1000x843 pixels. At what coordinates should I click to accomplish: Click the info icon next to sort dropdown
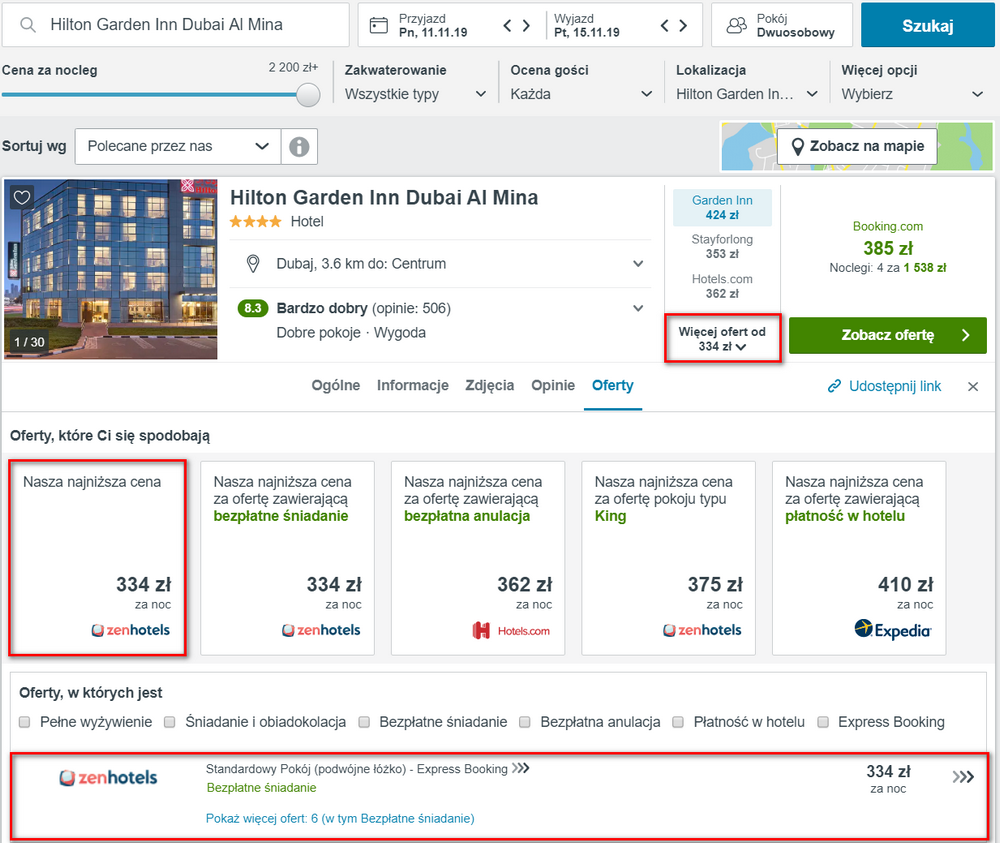coord(299,146)
